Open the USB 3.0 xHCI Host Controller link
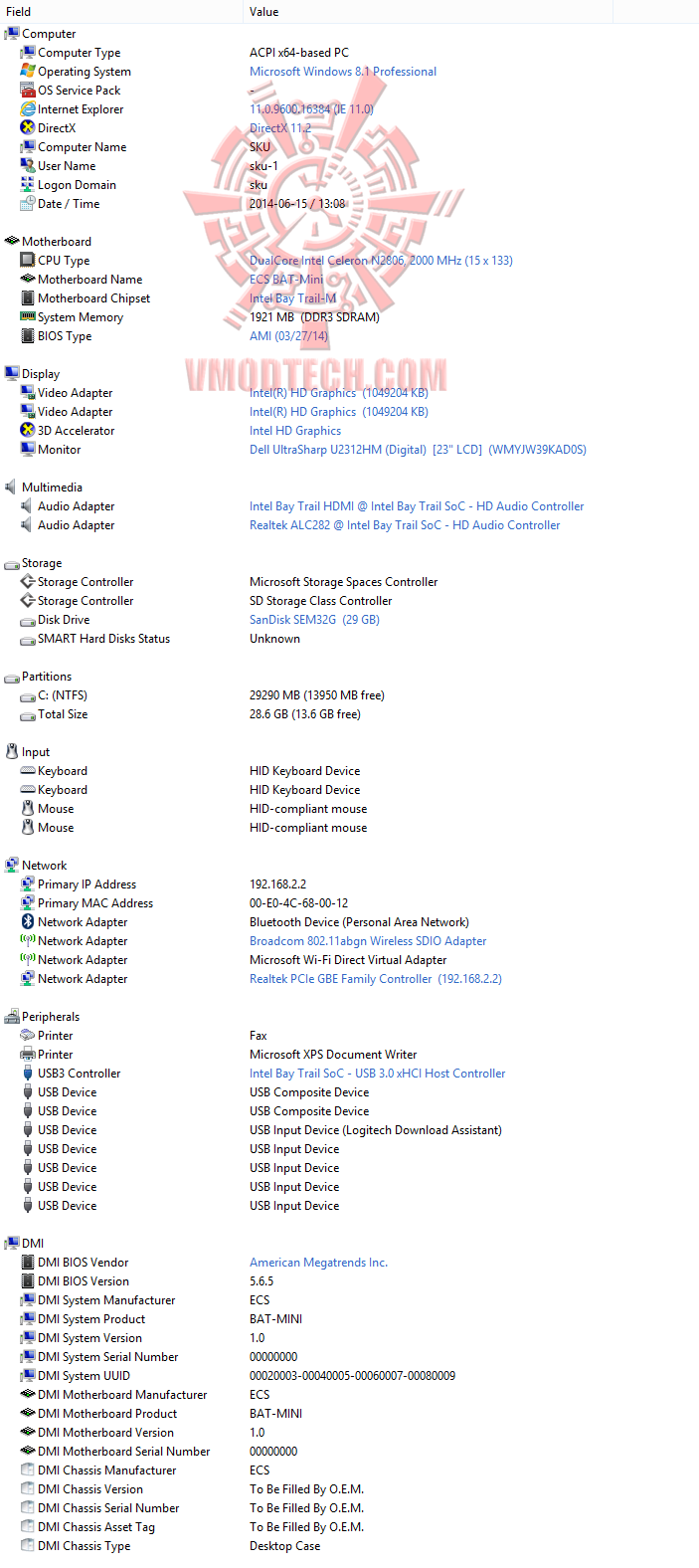The width and height of the screenshot is (699, 1568). tap(378, 1074)
